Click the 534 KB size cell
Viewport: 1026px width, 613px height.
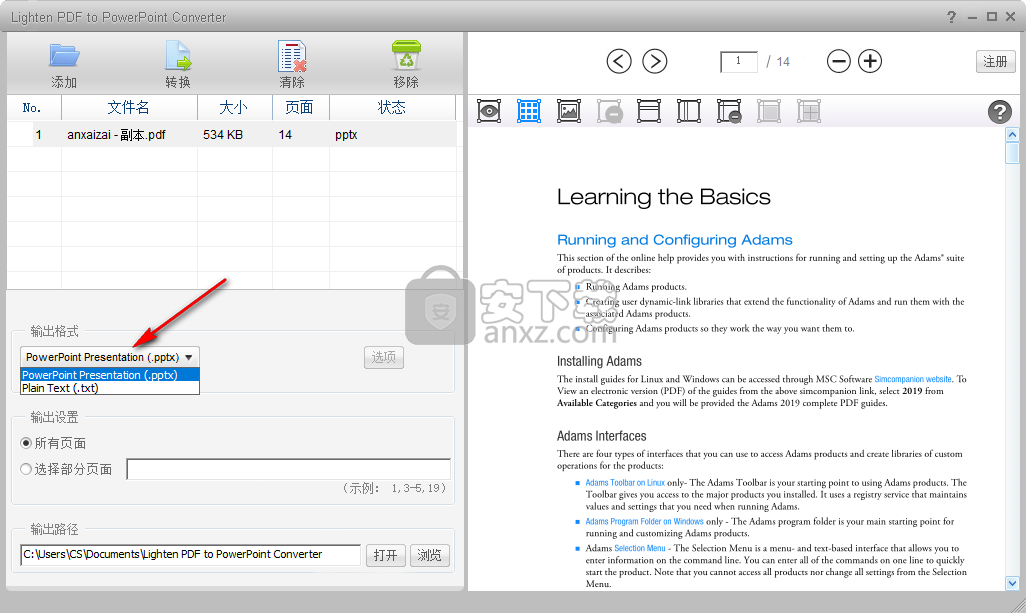click(223, 135)
